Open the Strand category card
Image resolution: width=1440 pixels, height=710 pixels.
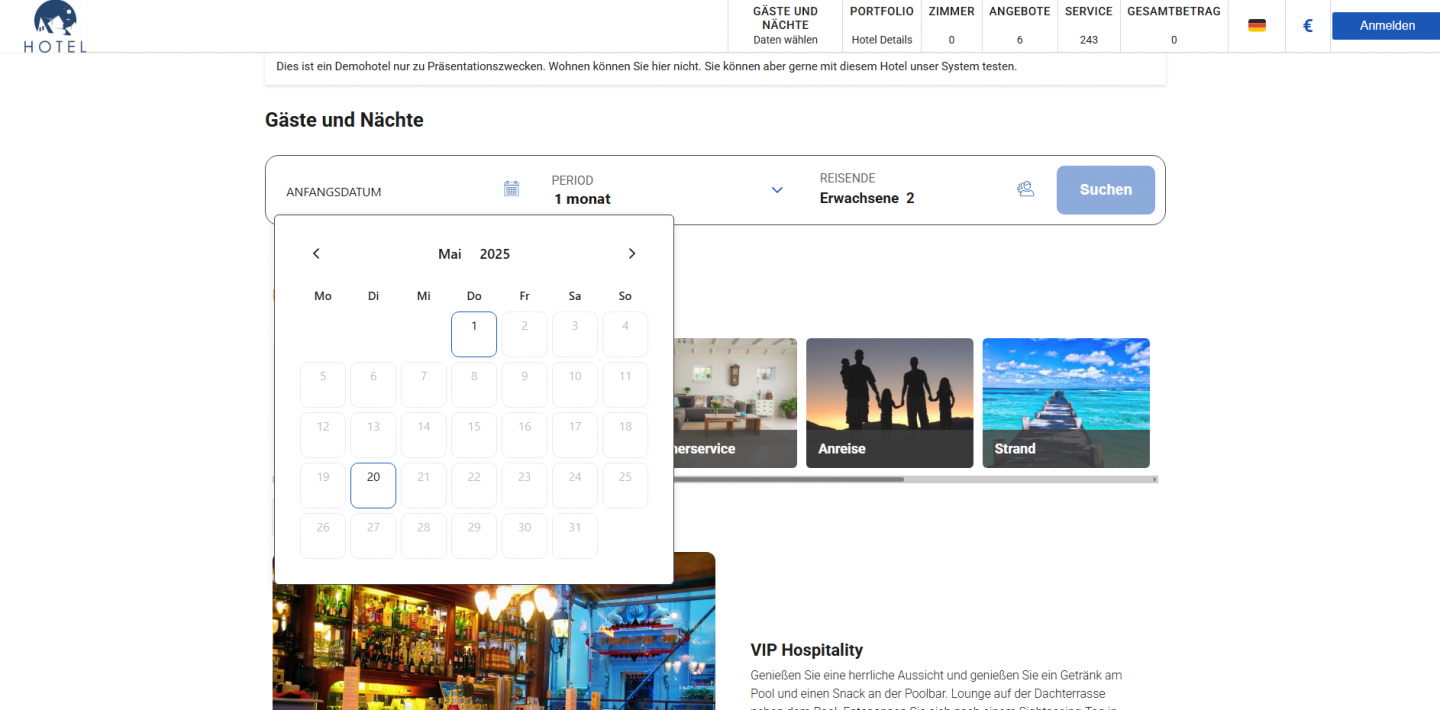[x=1066, y=403]
